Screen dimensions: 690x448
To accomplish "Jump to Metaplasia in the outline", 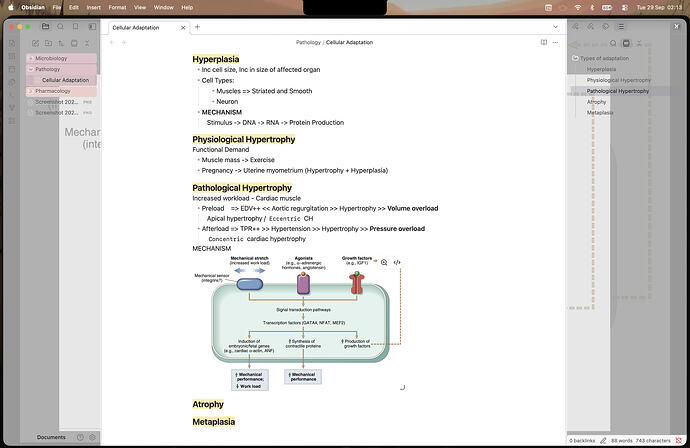I will 600,113.
